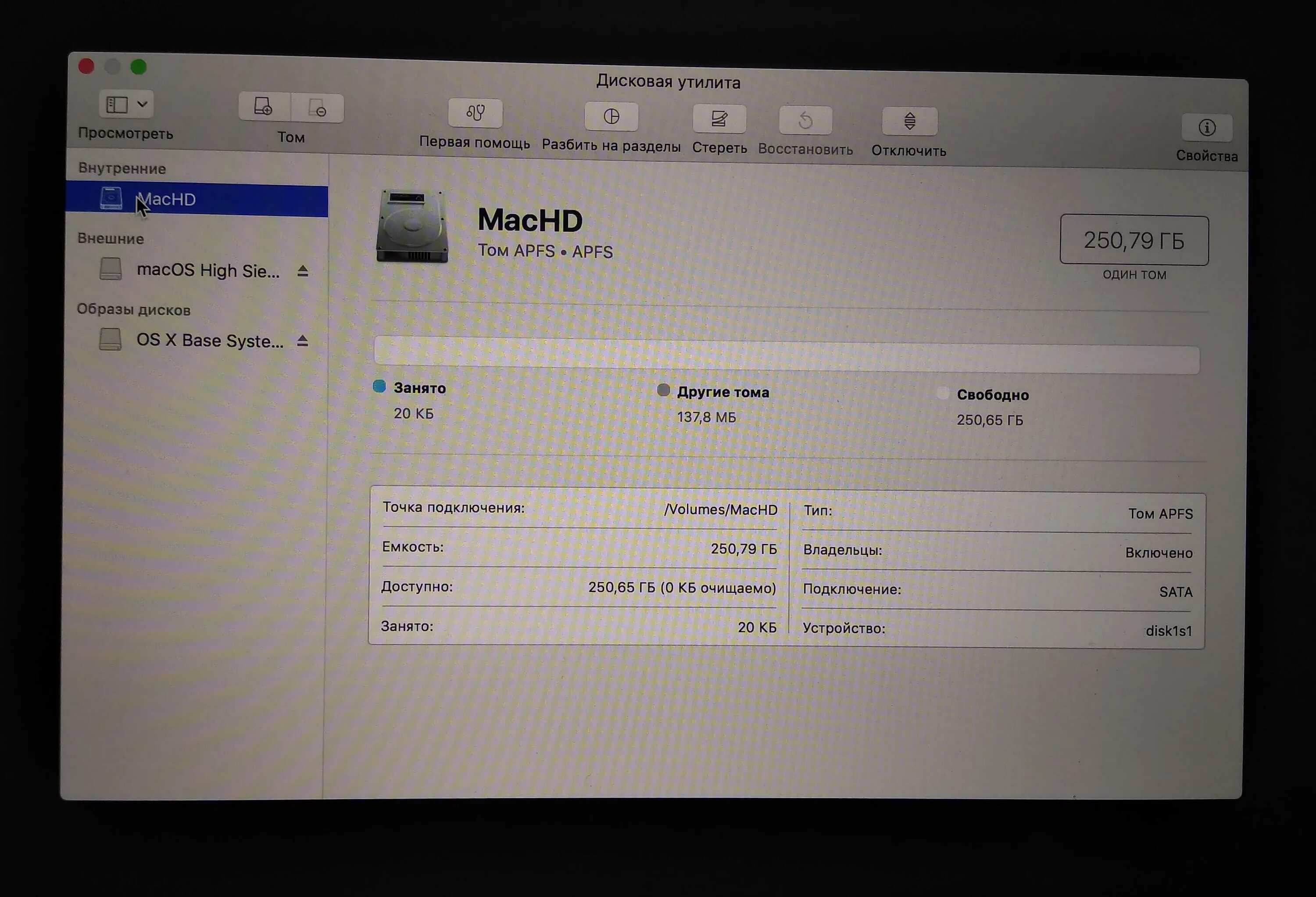Click the macOS High Sierra drive icon
Viewport: 1316px width, 897px height.
pyautogui.click(x=111, y=269)
